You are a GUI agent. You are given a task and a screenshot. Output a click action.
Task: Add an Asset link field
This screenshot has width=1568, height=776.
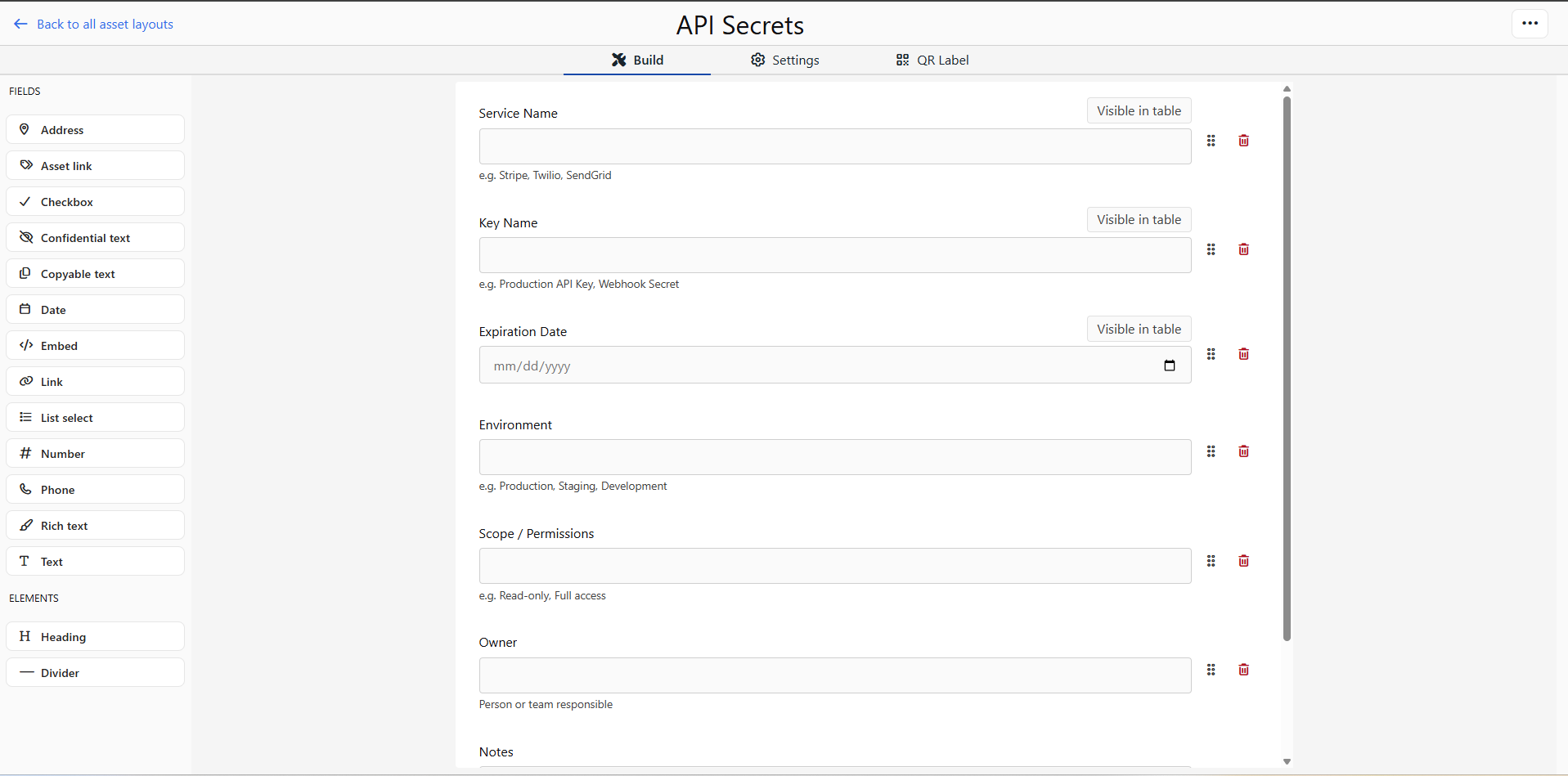(95, 165)
